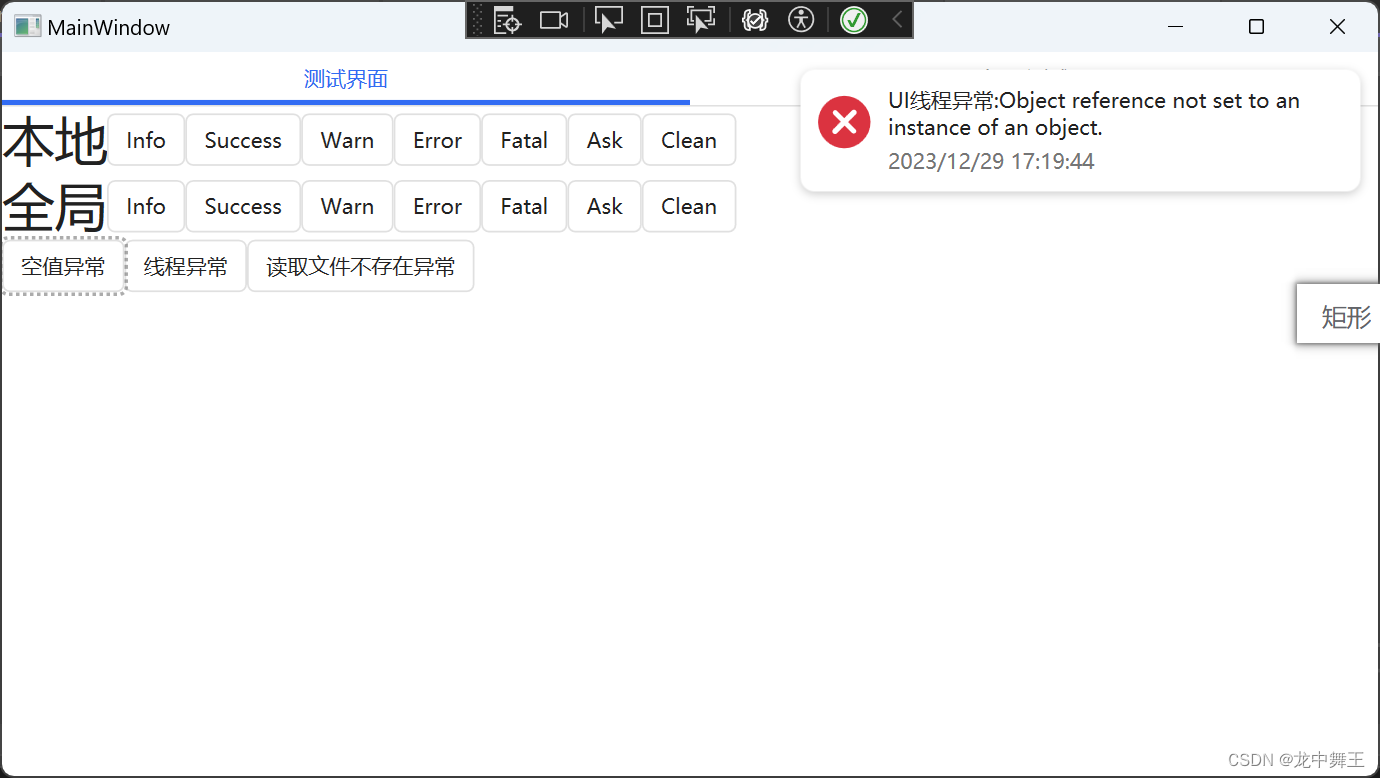Screen dimensions: 1380x778
Task: Click Warn button in 全局 row
Action: [347, 206]
